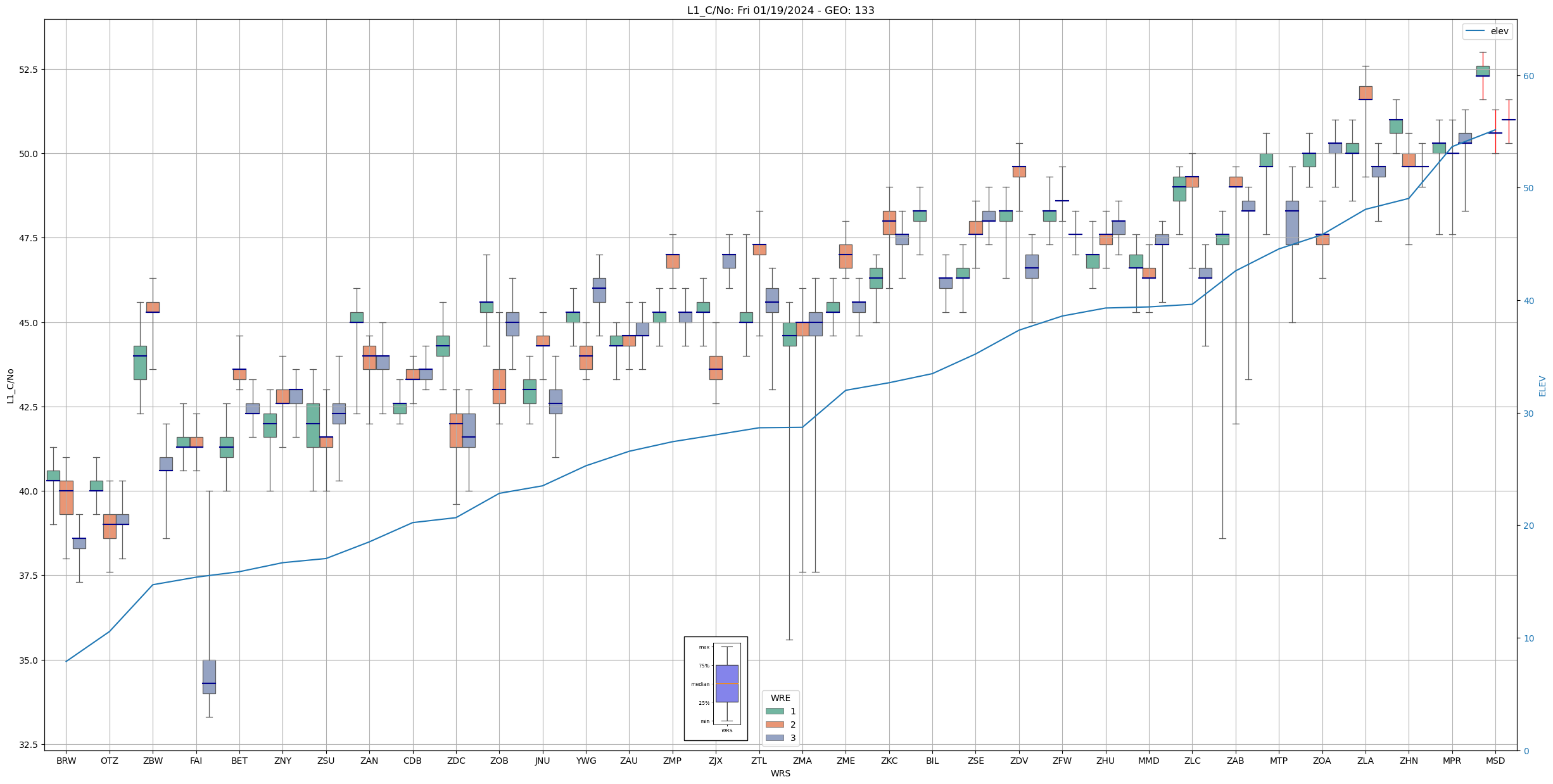Click the 52.5 left axis tick
Viewport: 1553px width, 784px height.
tap(27, 69)
